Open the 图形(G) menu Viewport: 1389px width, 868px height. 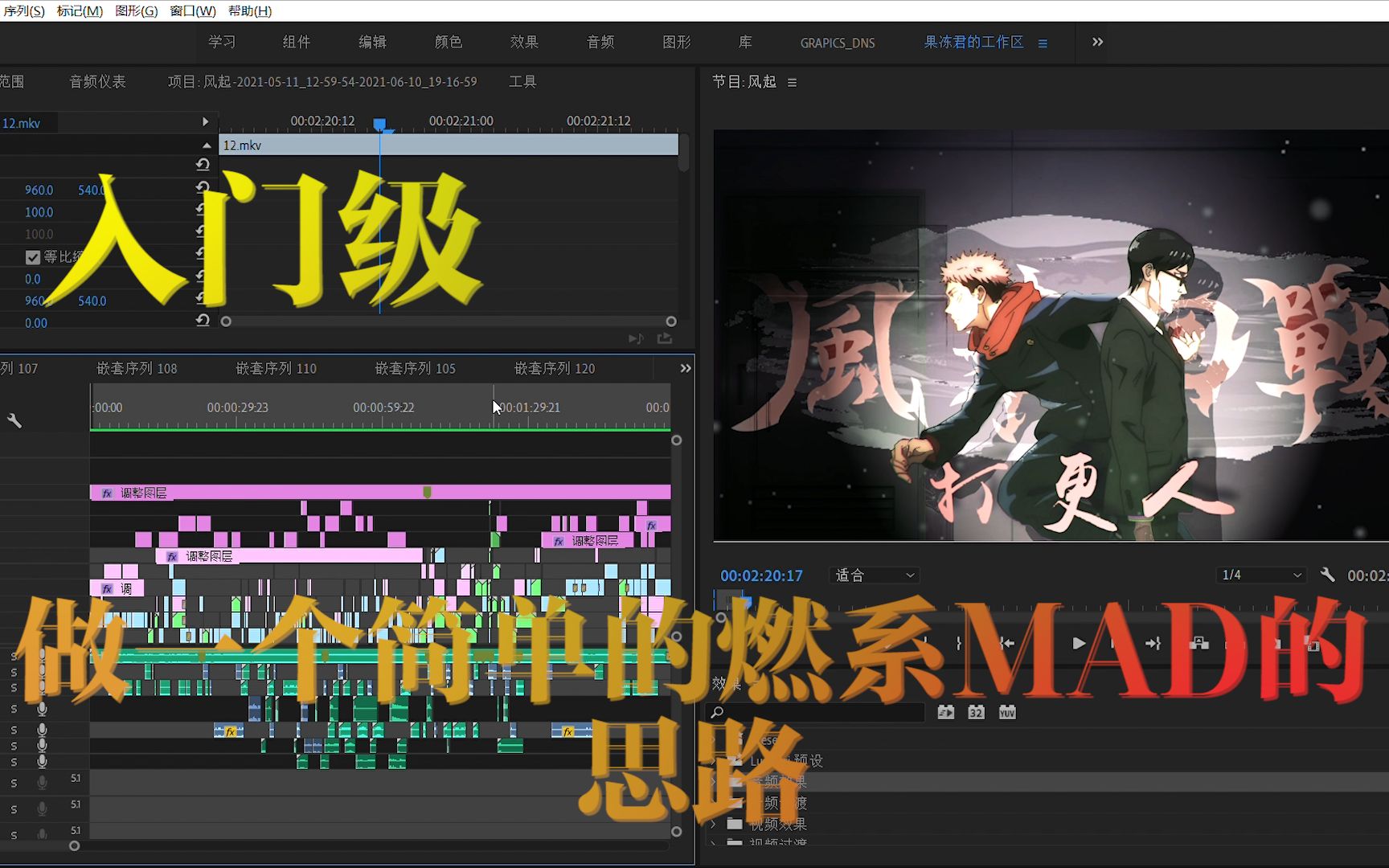point(137,10)
